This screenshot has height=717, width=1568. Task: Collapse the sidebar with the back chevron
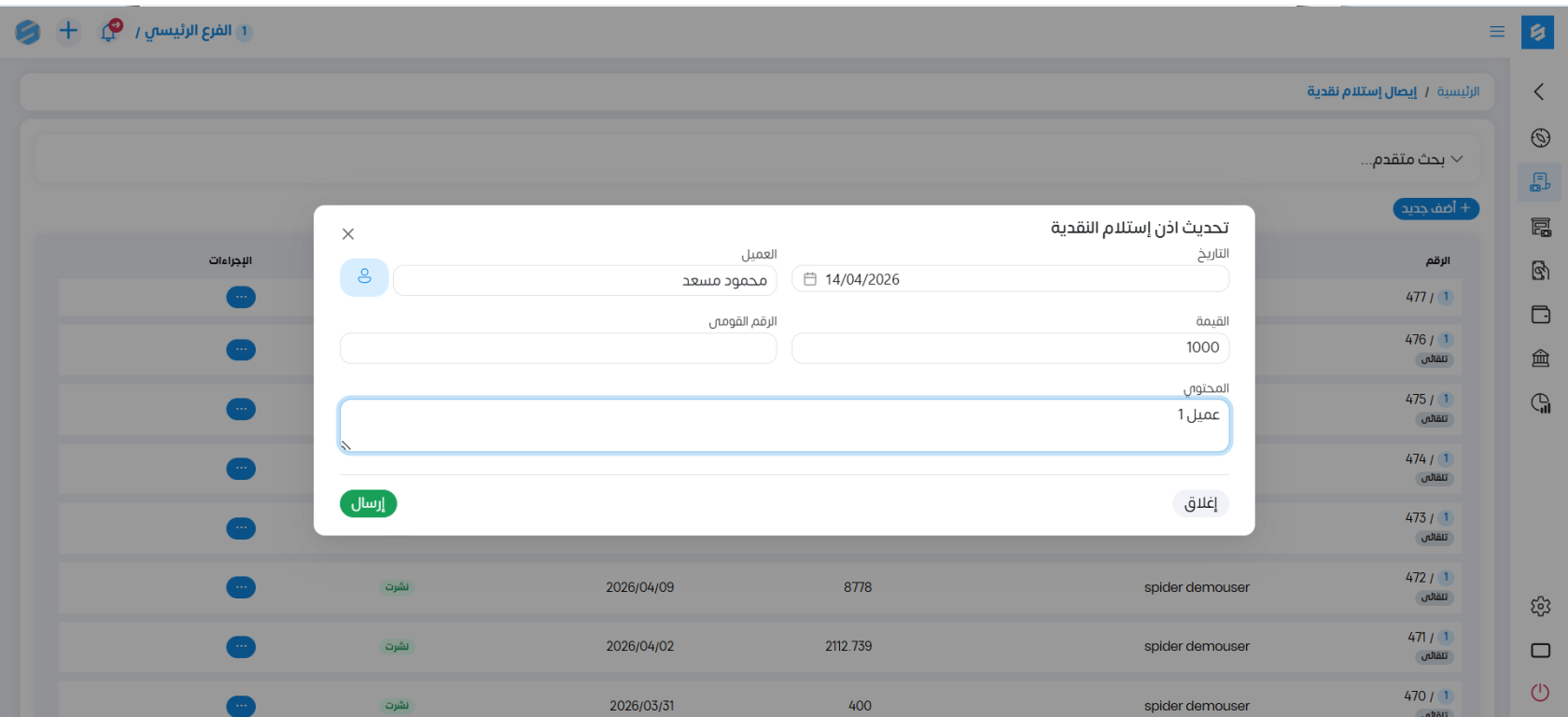(x=1539, y=91)
